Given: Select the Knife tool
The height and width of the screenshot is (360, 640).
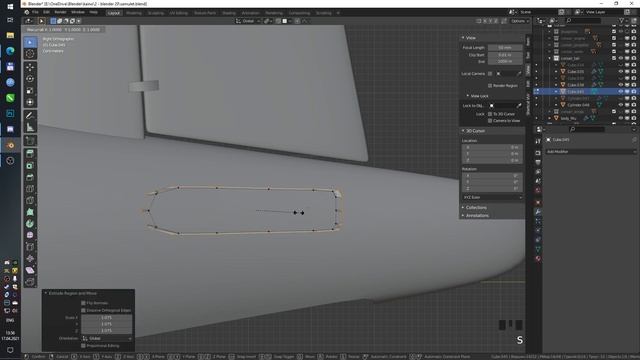Looking at the screenshot, I should (30, 200).
